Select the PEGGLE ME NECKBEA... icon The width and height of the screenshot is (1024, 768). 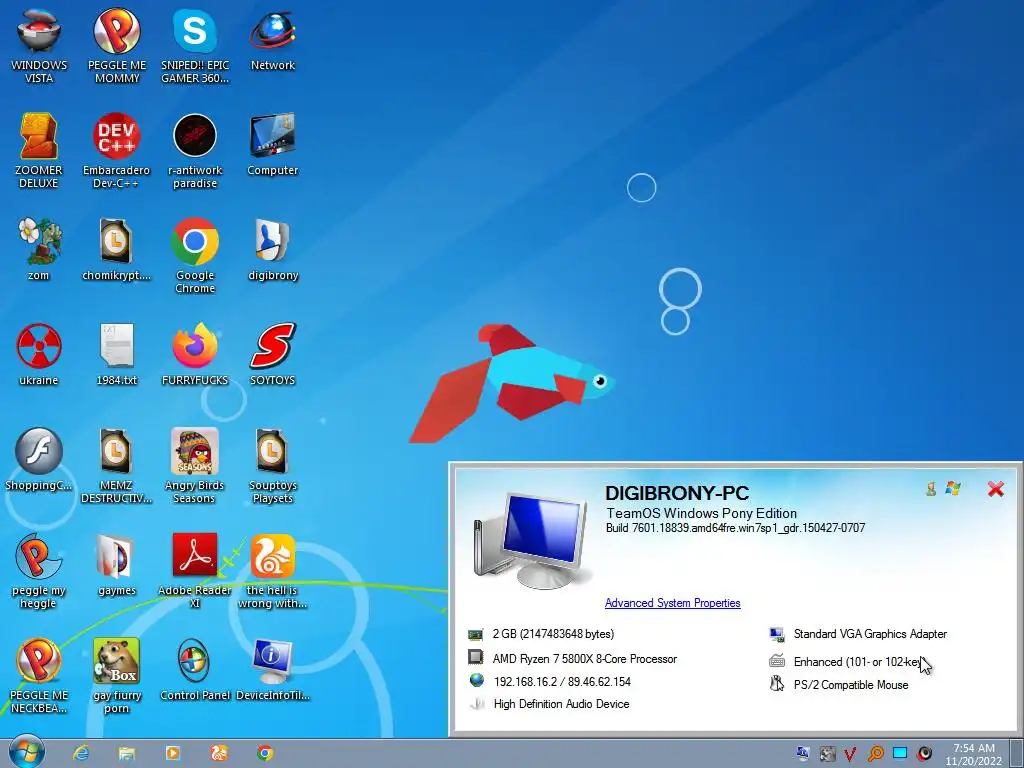pyautogui.click(x=39, y=676)
